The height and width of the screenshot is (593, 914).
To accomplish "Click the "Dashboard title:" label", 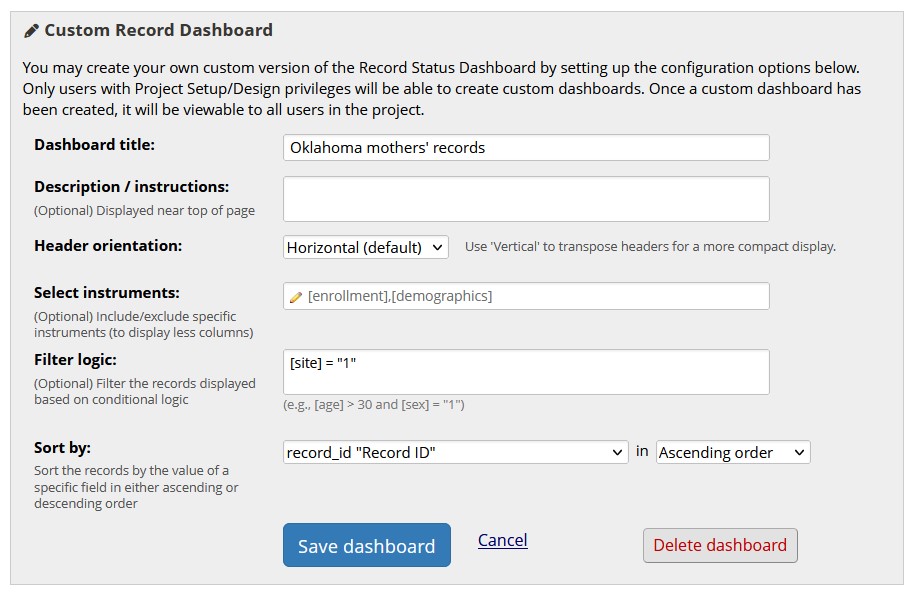I will pyautogui.click(x=94, y=145).
